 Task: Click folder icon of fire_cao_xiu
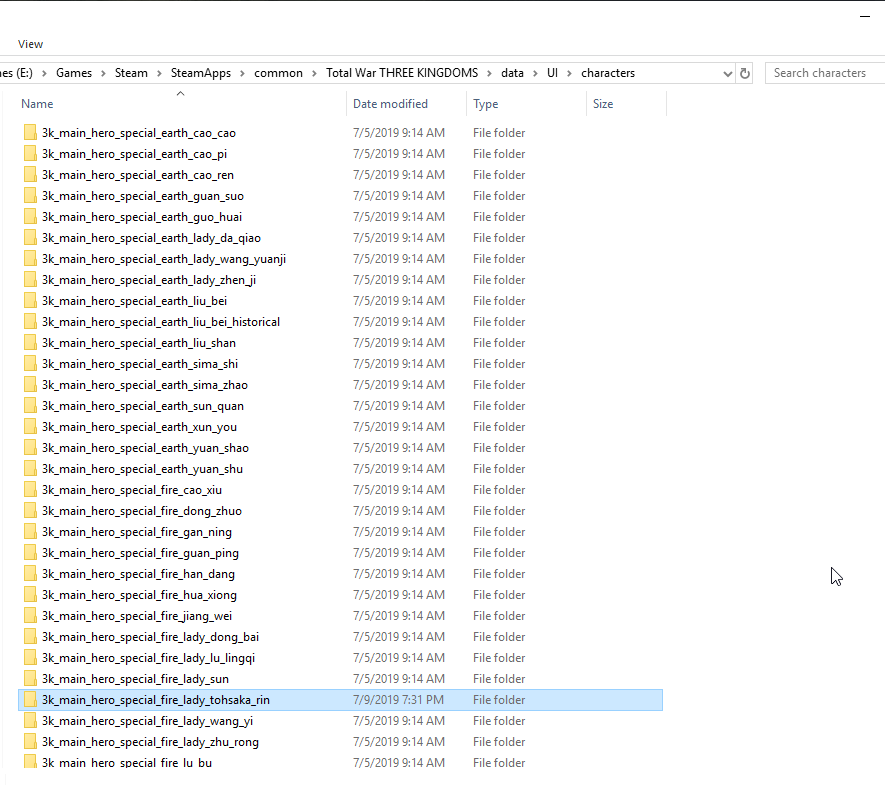pos(30,489)
